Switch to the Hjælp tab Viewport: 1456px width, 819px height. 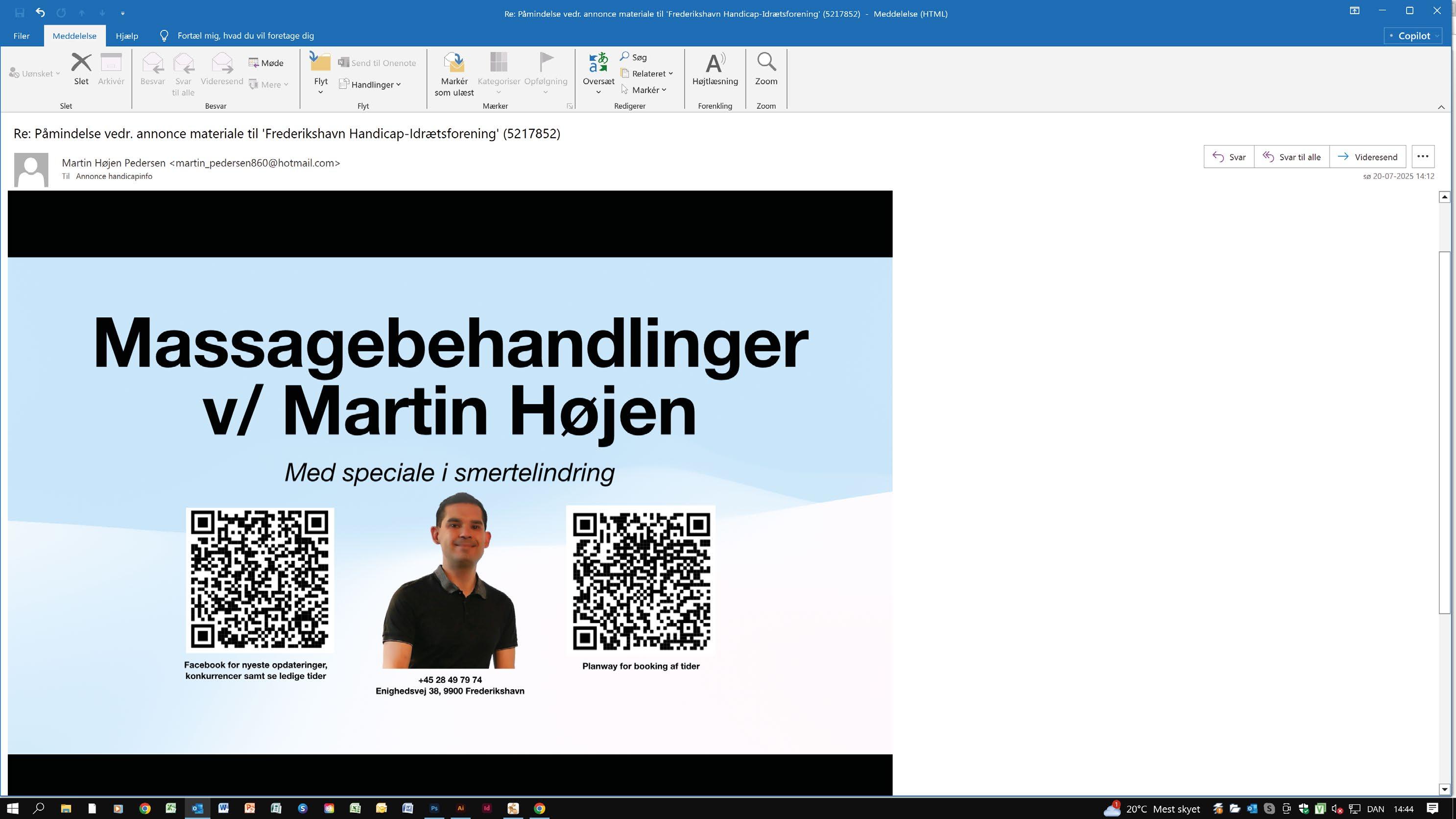[x=127, y=36]
